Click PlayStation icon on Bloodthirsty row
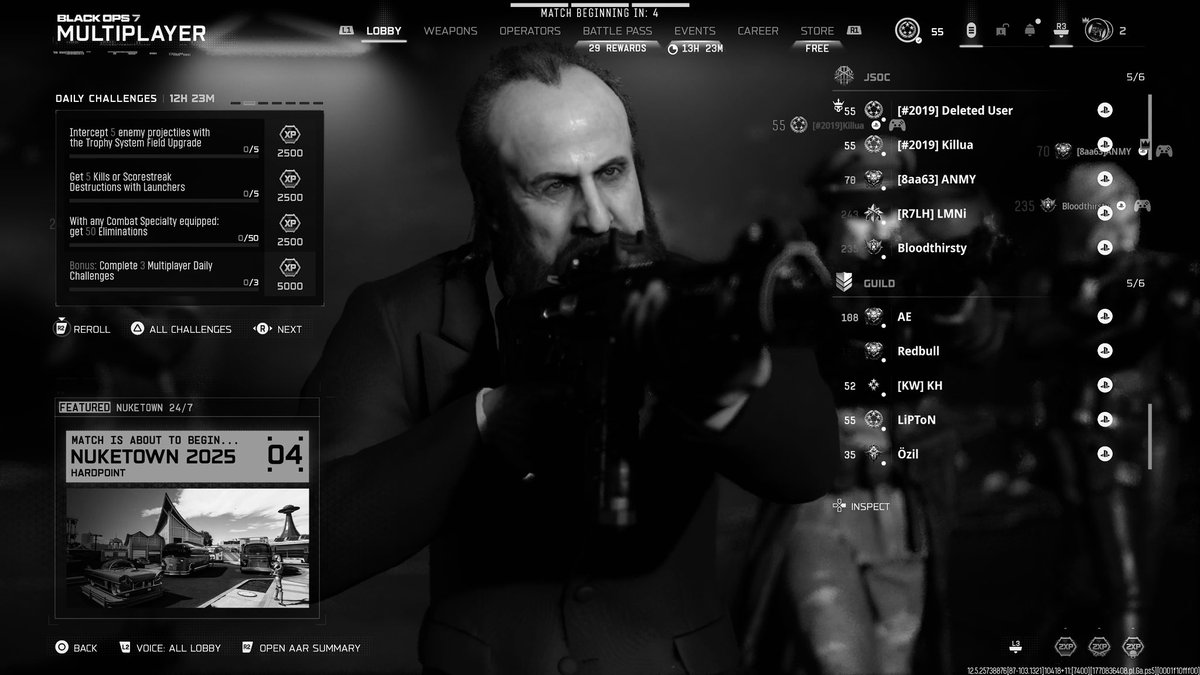This screenshot has width=1200, height=675. tap(1104, 247)
